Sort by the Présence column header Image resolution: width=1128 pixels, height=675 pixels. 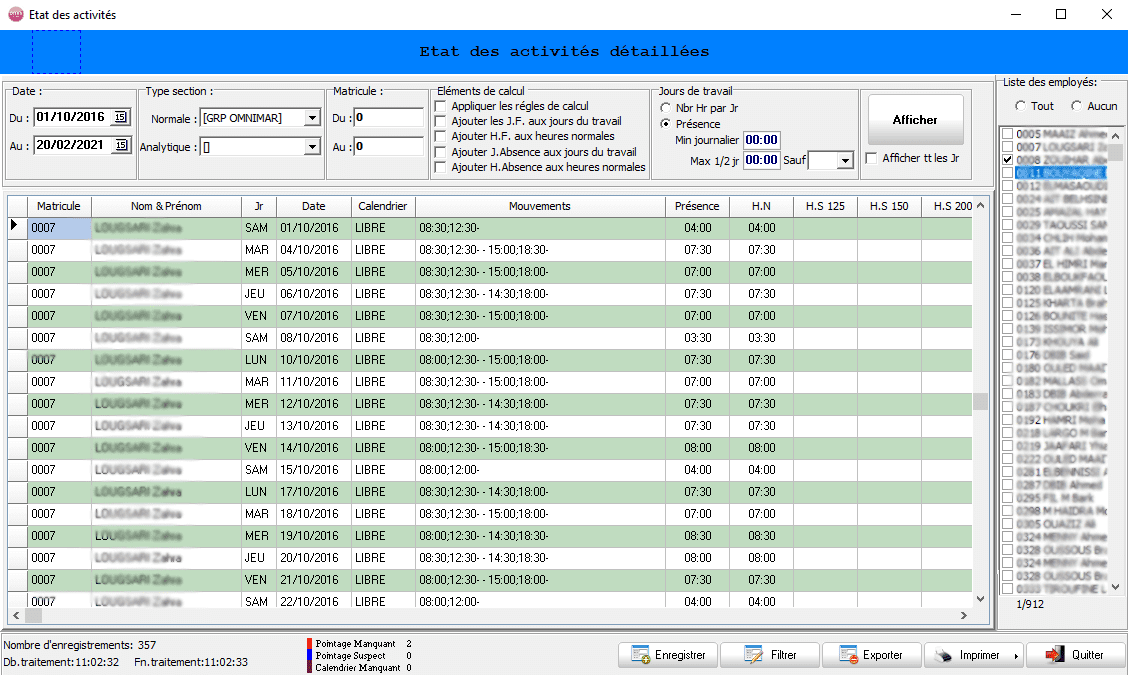click(x=697, y=206)
